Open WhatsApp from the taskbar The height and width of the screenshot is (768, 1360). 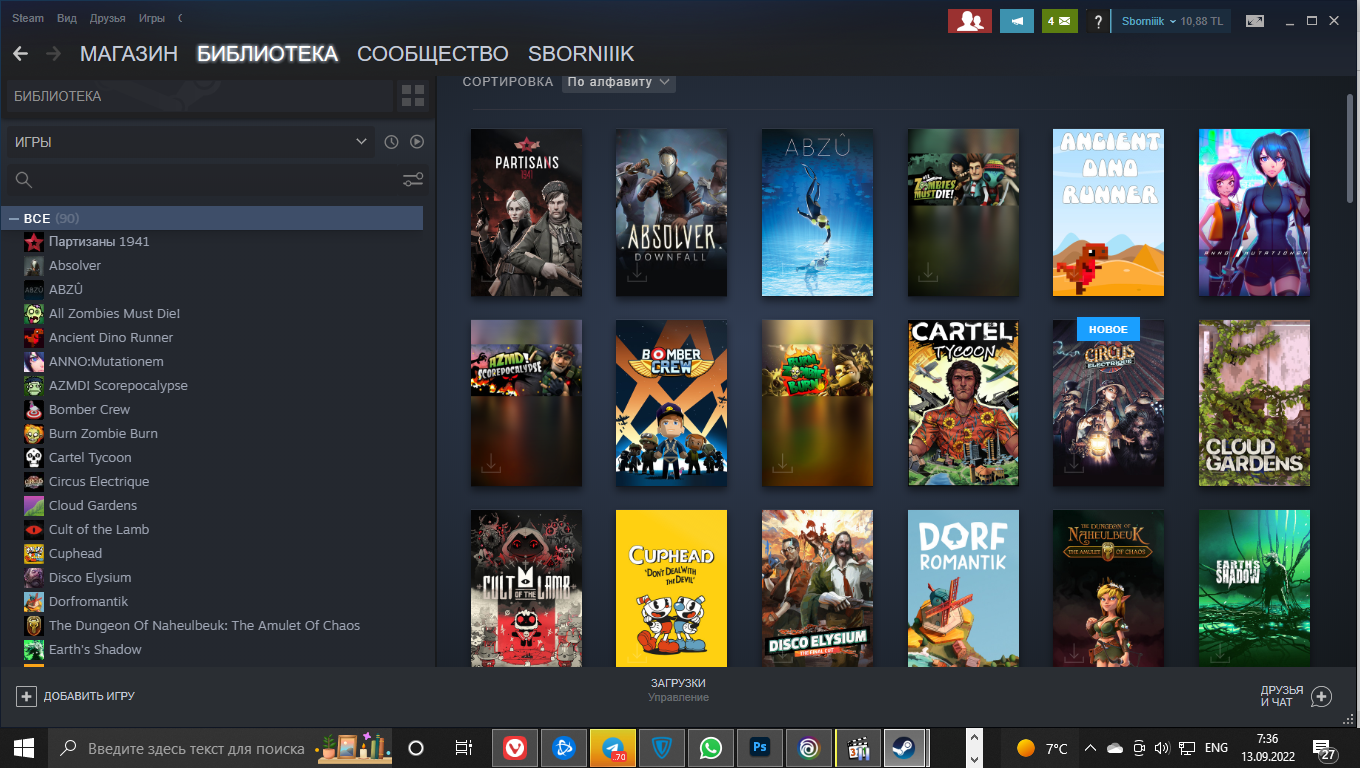coord(711,748)
